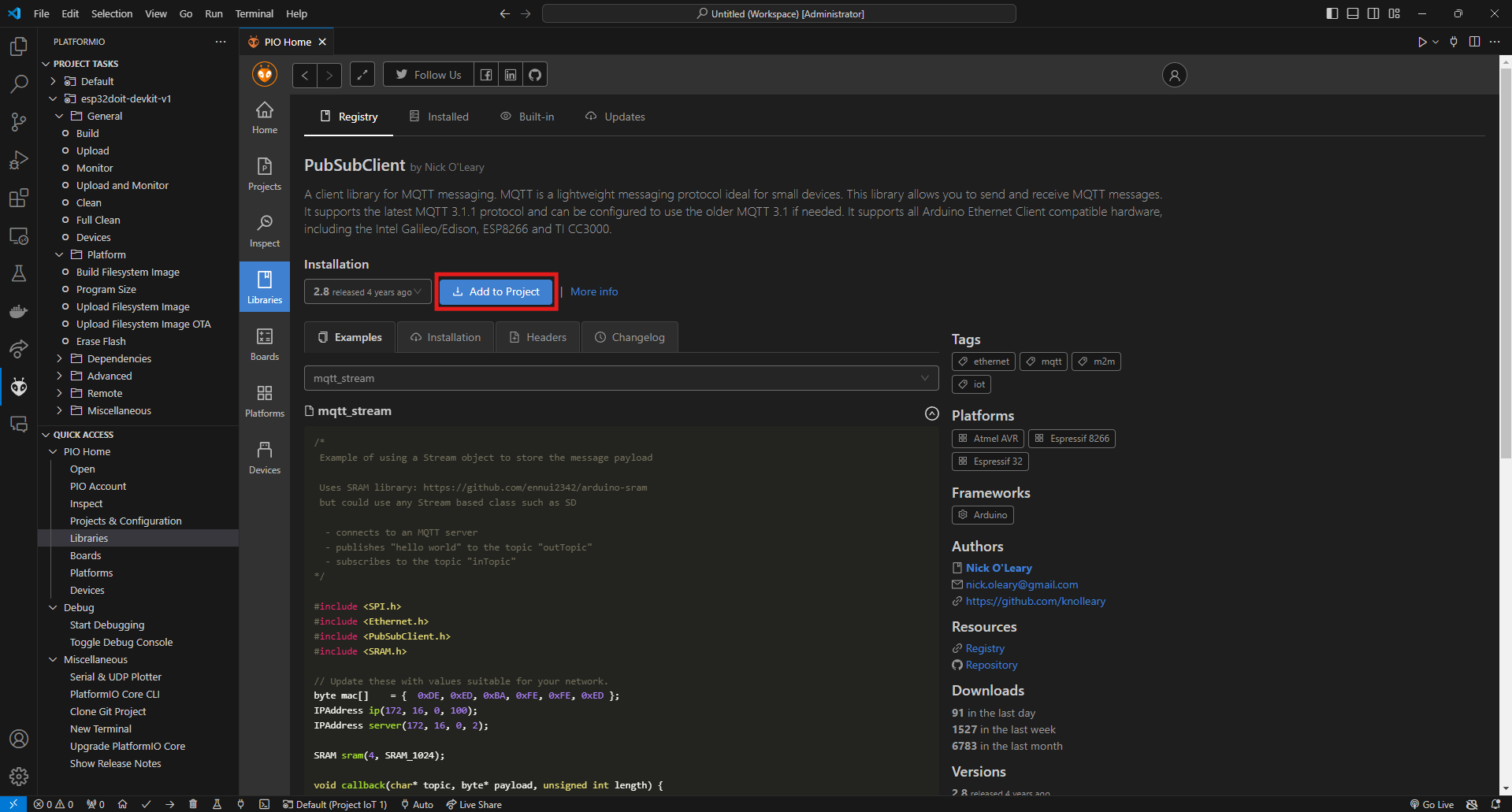Open the Extensions view

(19, 198)
